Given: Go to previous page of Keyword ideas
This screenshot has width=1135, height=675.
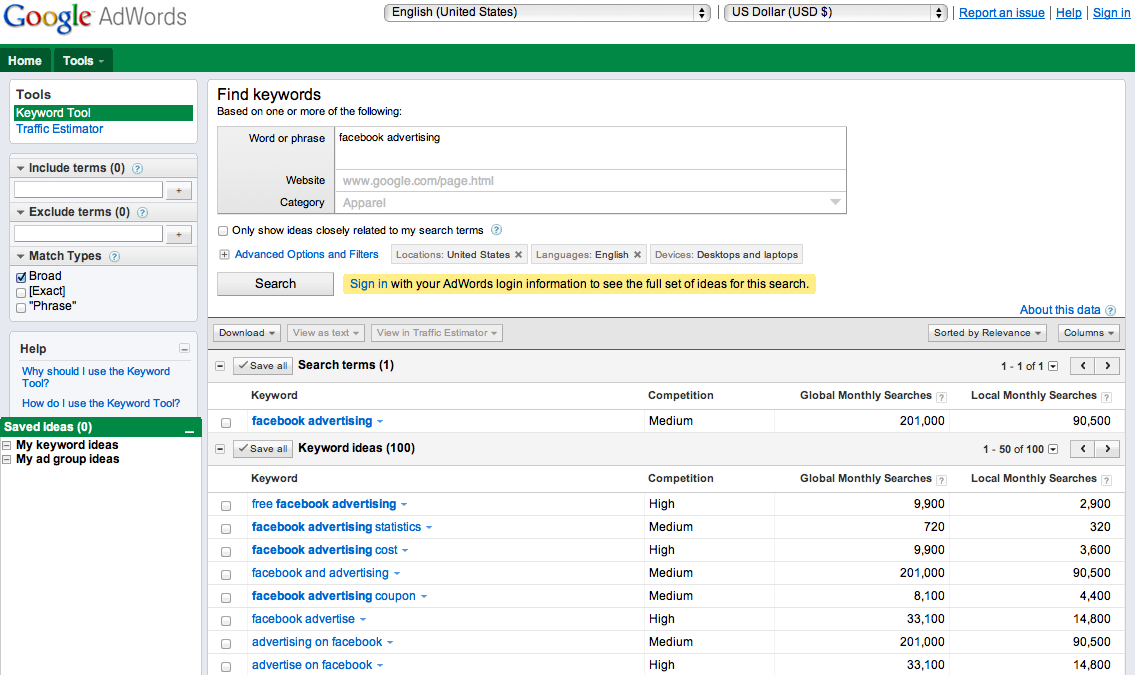Looking at the screenshot, I should (1083, 449).
